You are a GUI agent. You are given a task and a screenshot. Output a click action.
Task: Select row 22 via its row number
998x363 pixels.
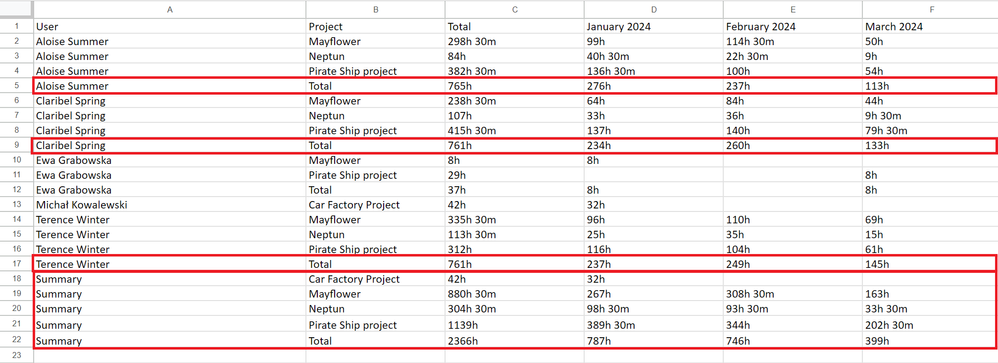click(x=17, y=341)
